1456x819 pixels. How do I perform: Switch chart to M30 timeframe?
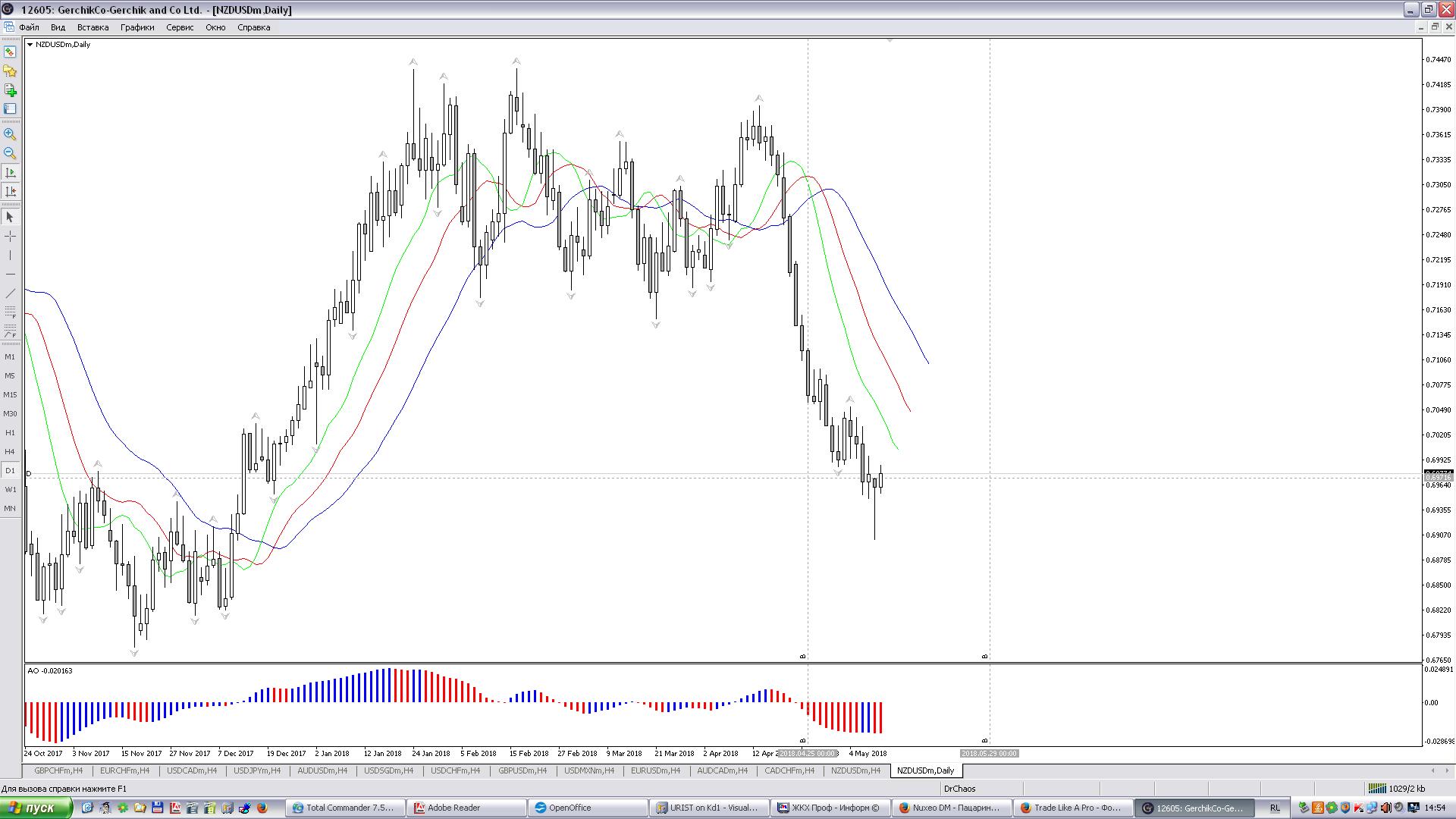10,413
